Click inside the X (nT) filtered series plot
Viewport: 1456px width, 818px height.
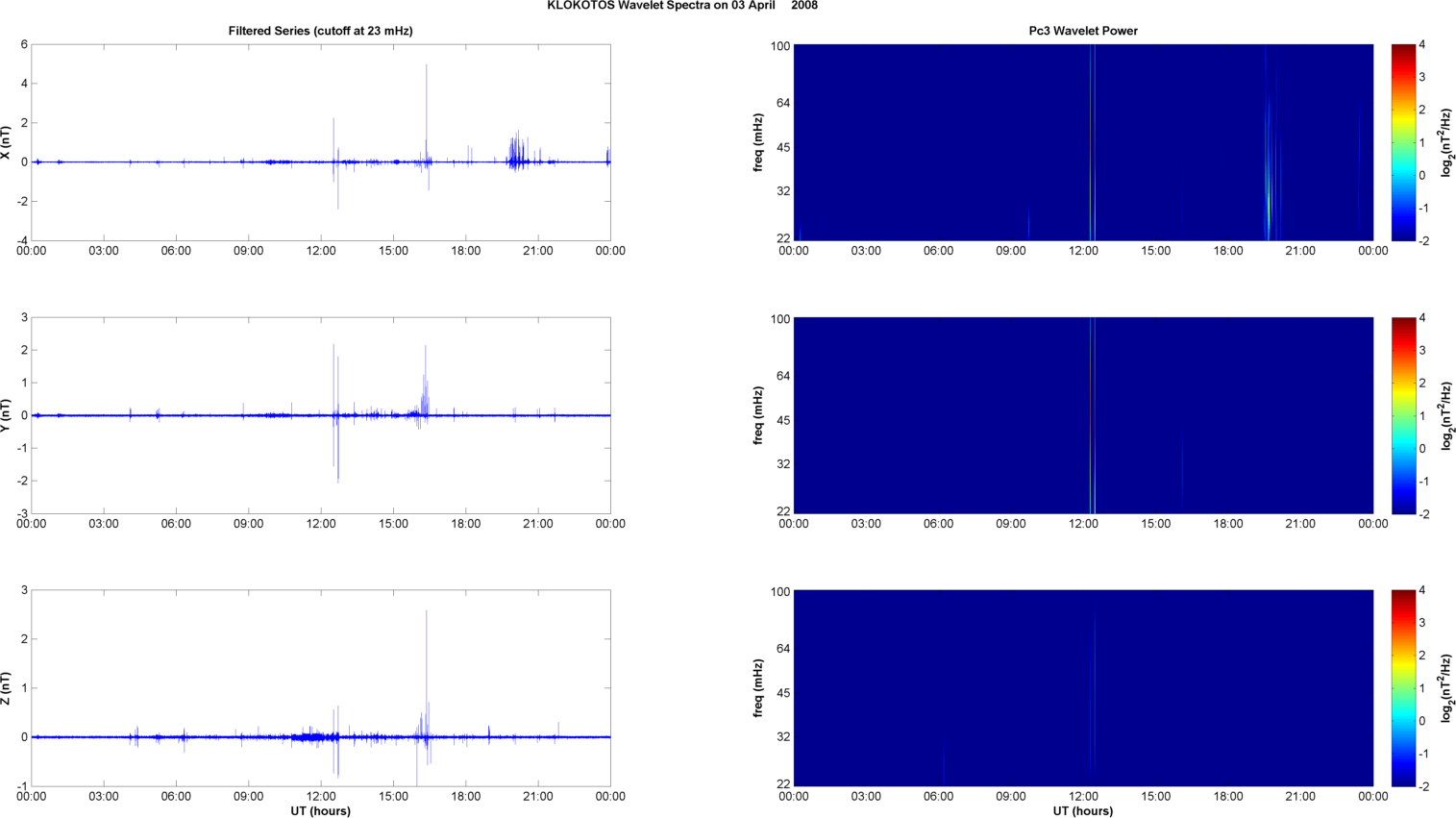pos(321,142)
